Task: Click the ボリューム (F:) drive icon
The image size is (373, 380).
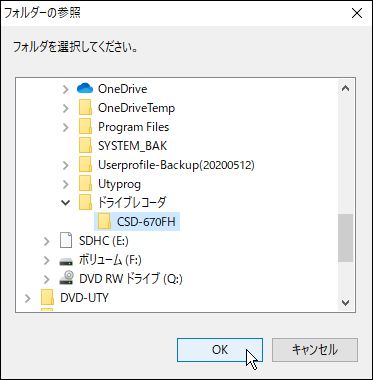Action: pos(66,261)
